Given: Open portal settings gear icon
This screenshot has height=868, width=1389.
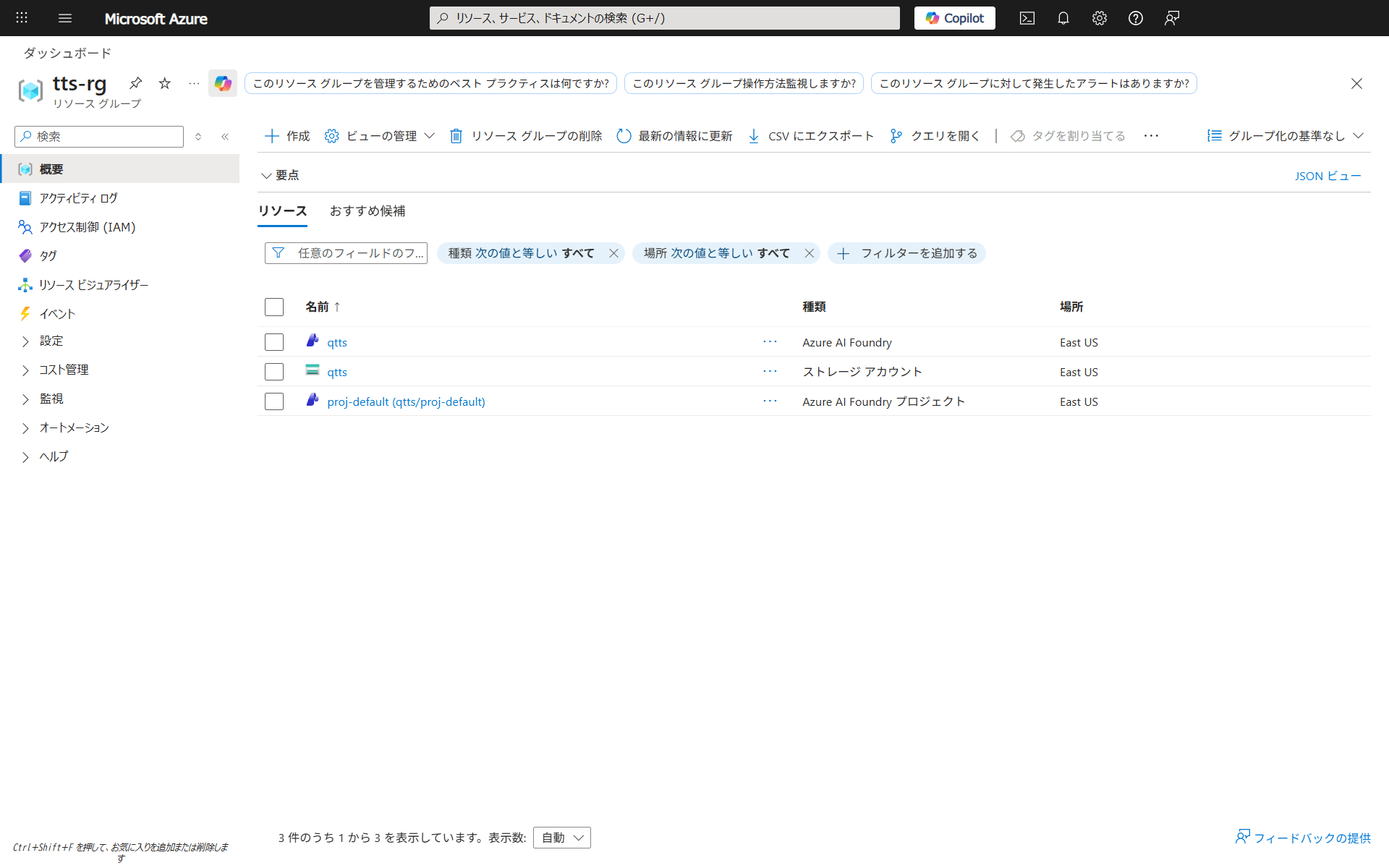Looking at the screenshot, I should pyautogui.click(x=1099, y=18).
